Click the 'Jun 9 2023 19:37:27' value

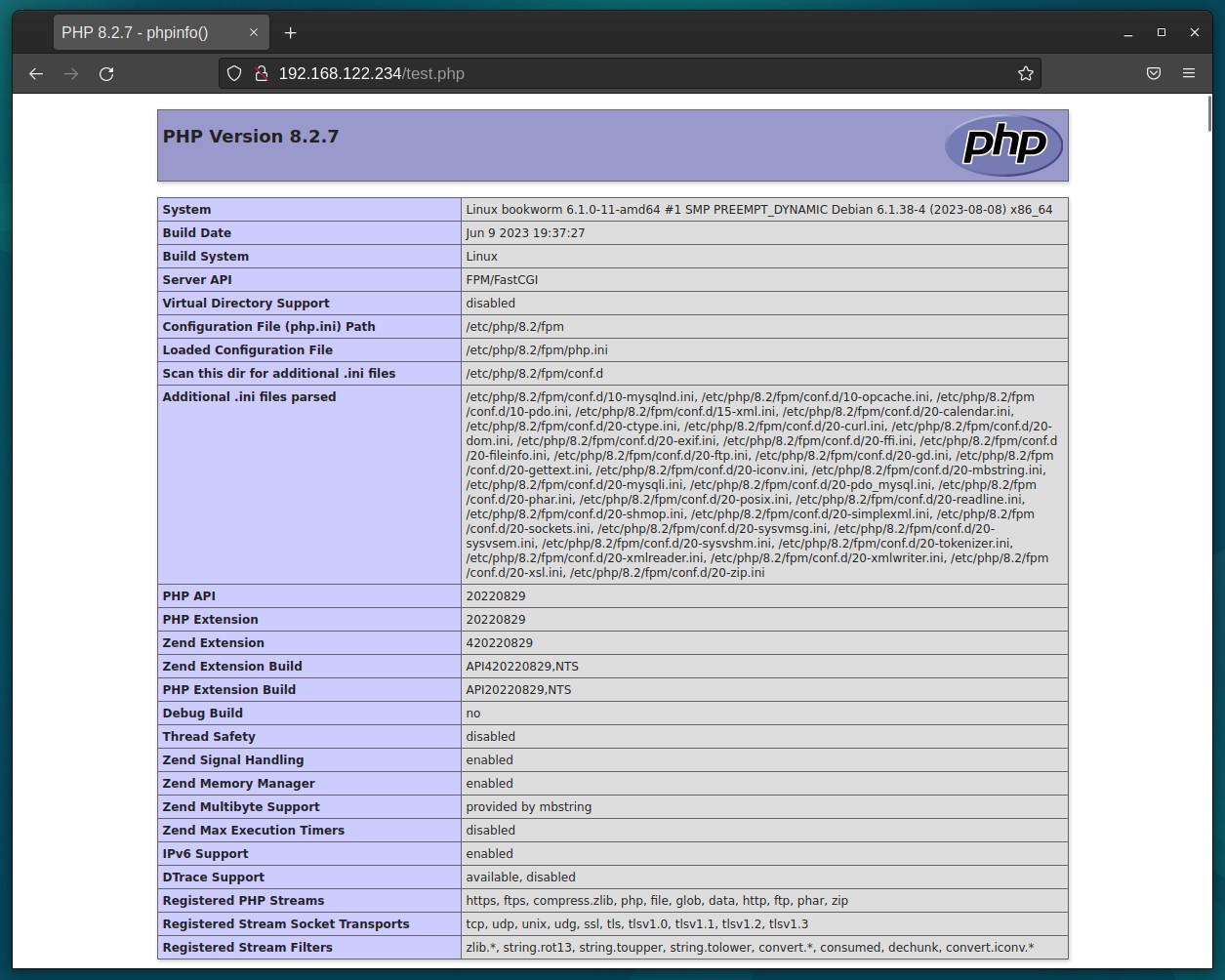[525, 233]
